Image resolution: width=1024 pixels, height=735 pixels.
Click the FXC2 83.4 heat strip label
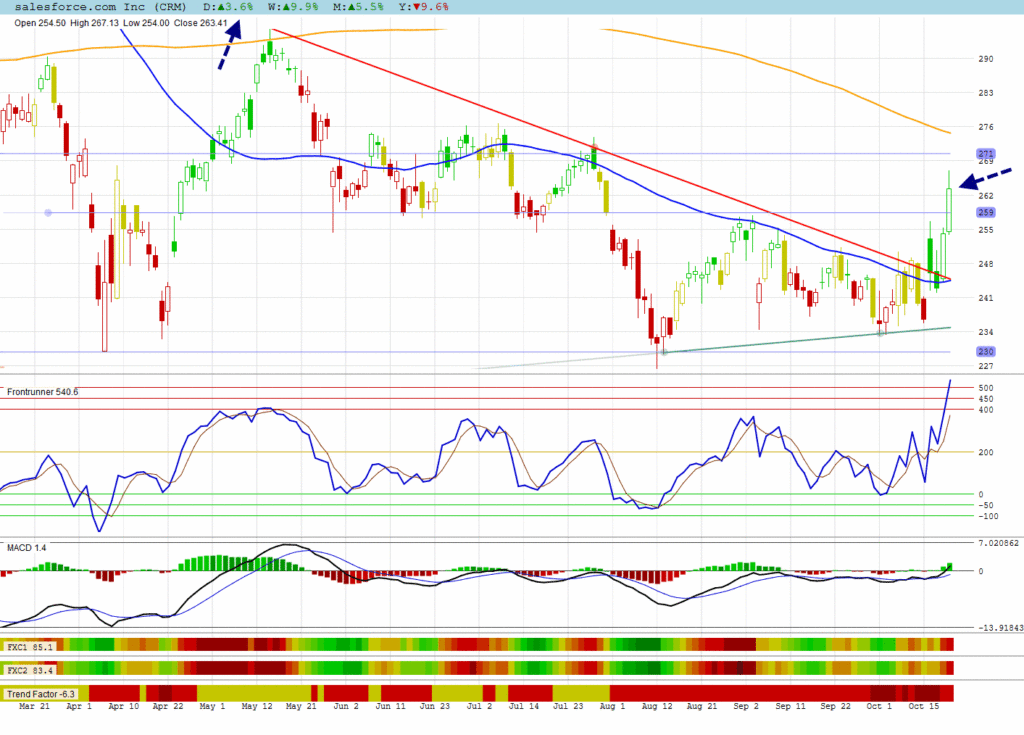(30, 669)
